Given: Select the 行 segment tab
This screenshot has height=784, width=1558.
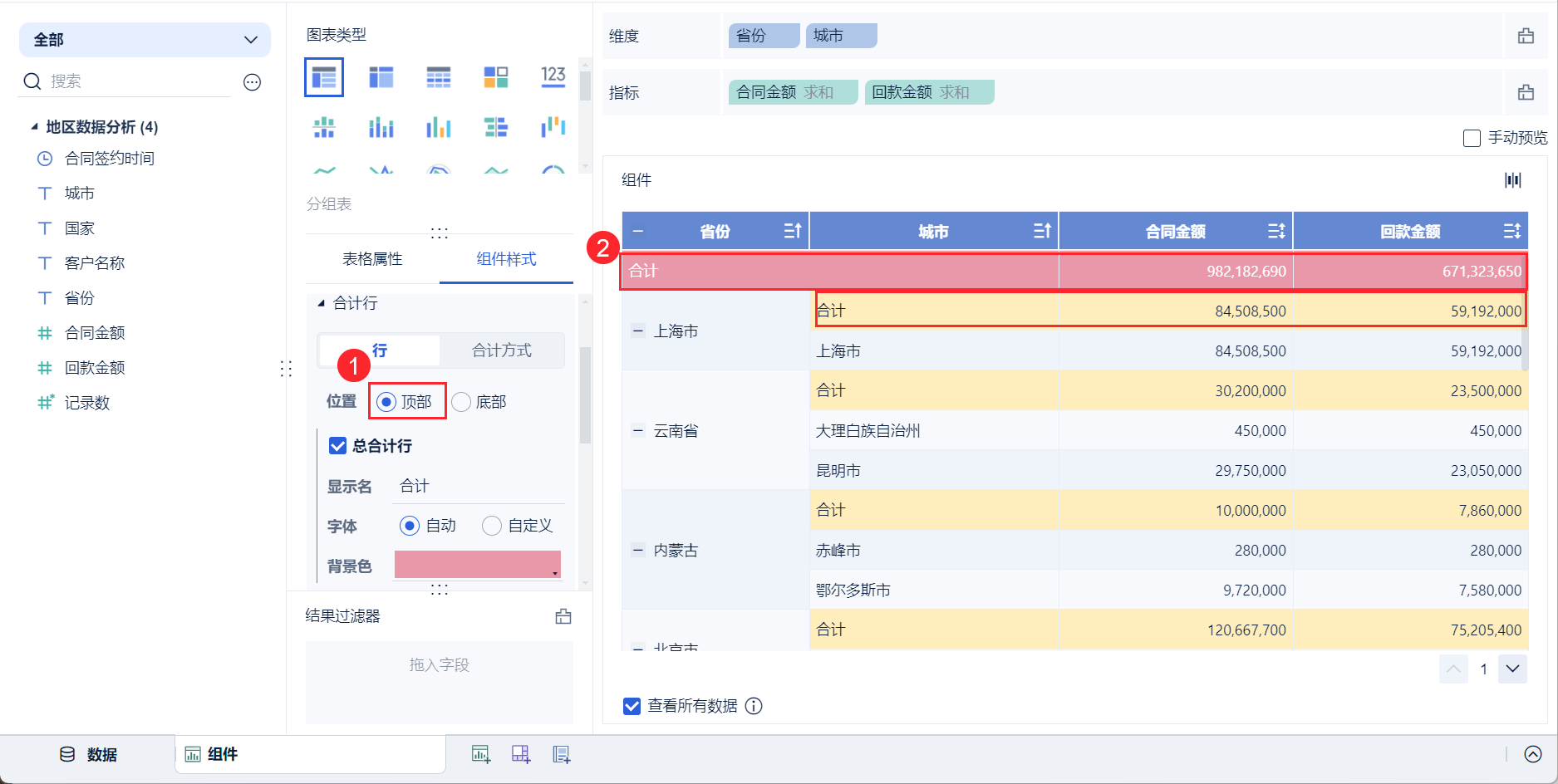Looking at the screenshot, I should pos(380,350).
